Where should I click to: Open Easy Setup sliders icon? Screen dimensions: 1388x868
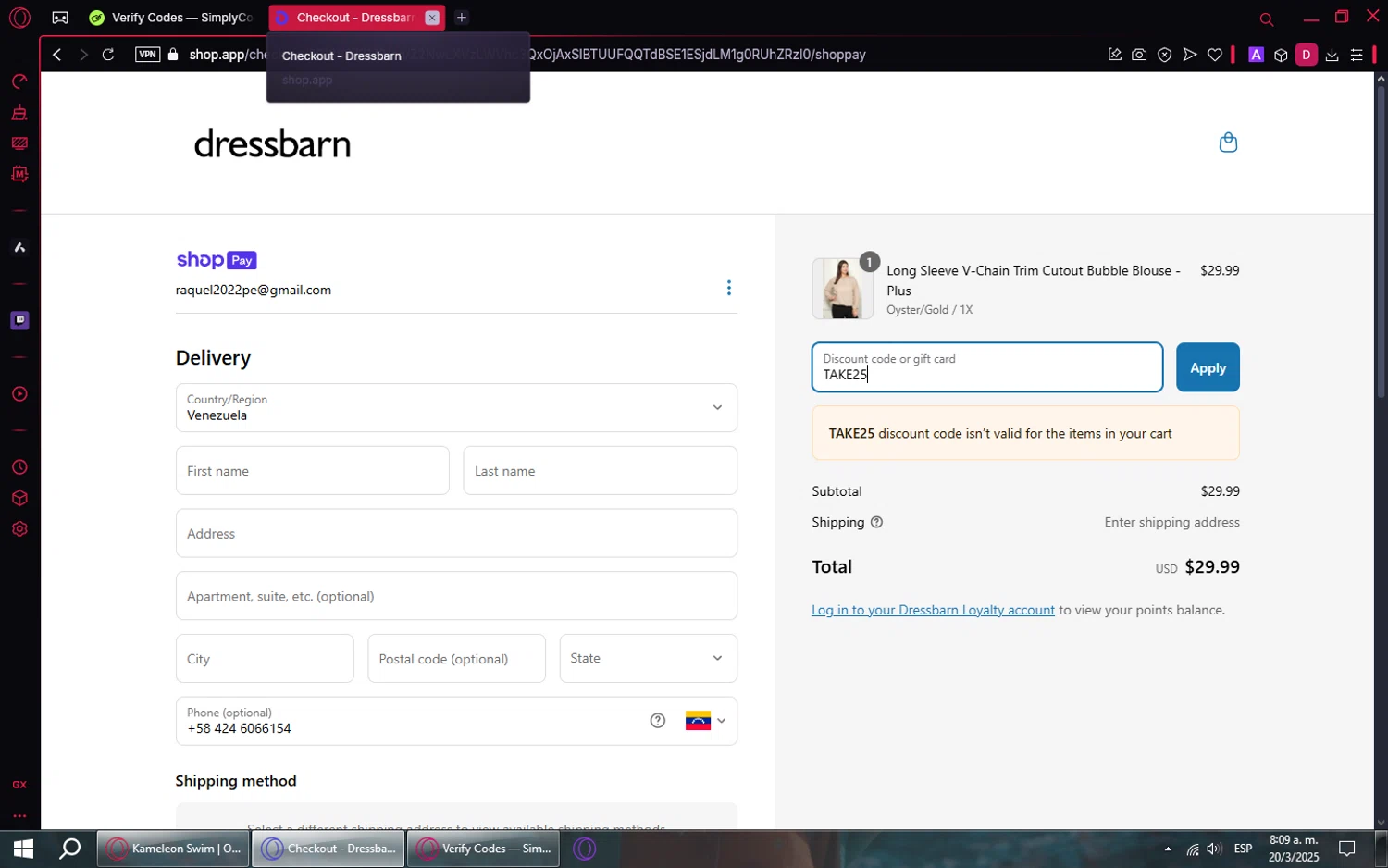click(1357, 55)
